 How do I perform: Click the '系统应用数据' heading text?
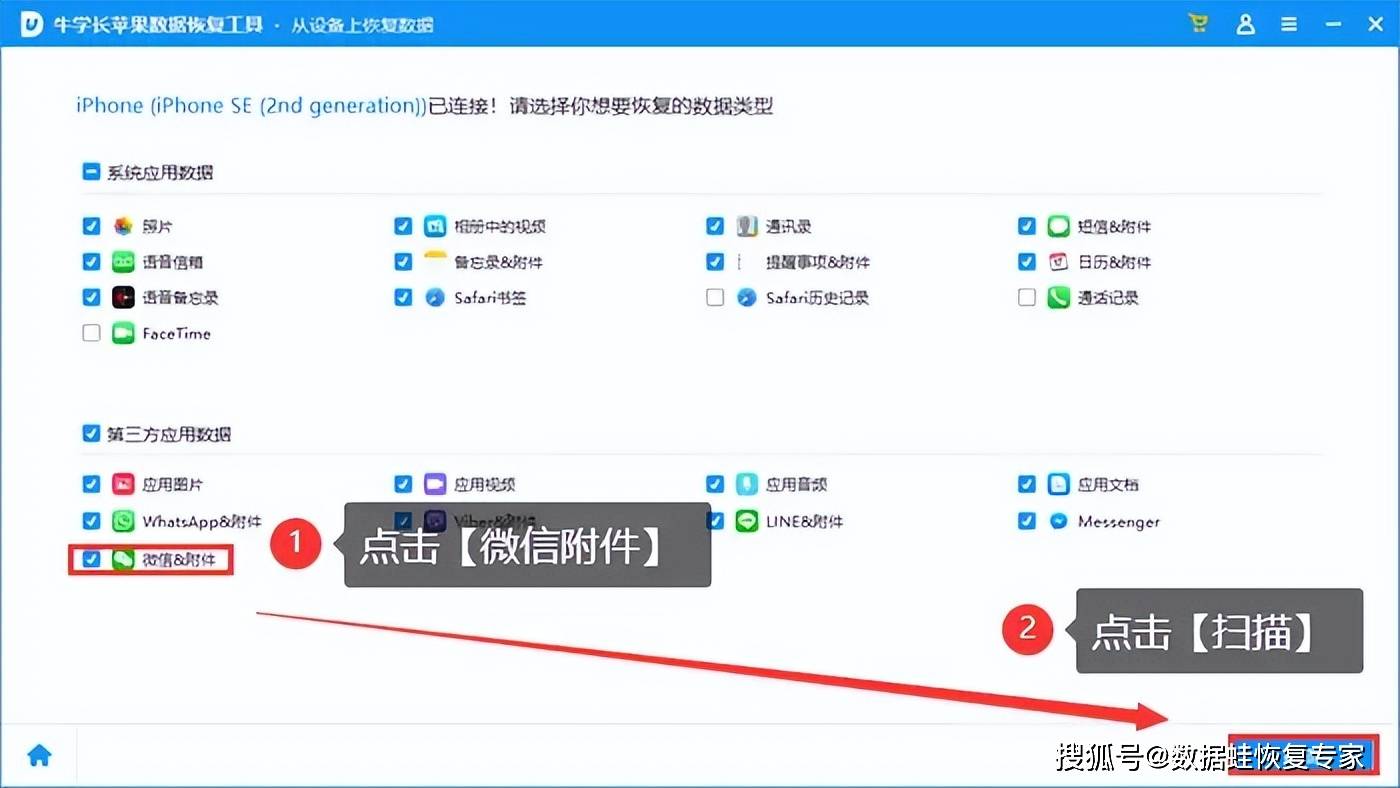[160, 172]
